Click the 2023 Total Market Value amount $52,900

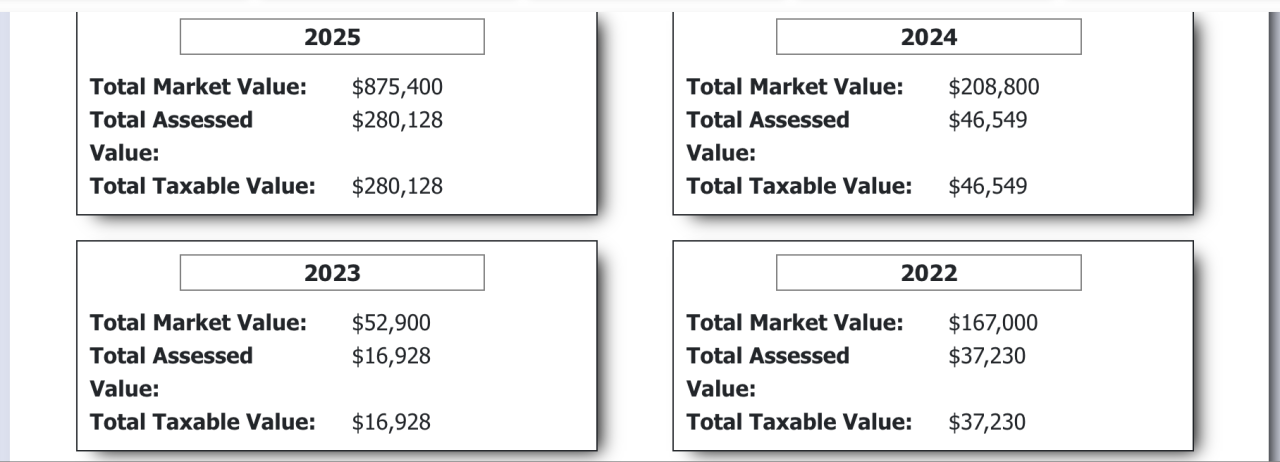[391, 323]
